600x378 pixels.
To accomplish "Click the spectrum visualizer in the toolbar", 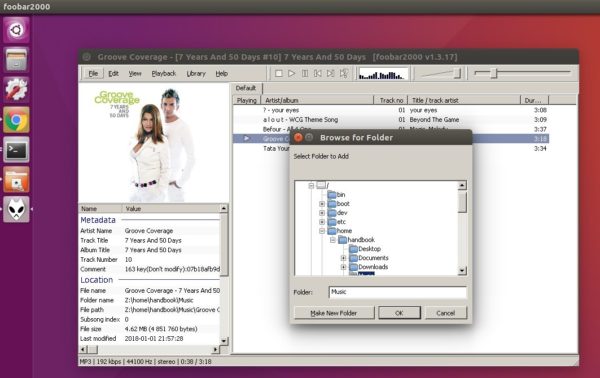I will point(382,73).
